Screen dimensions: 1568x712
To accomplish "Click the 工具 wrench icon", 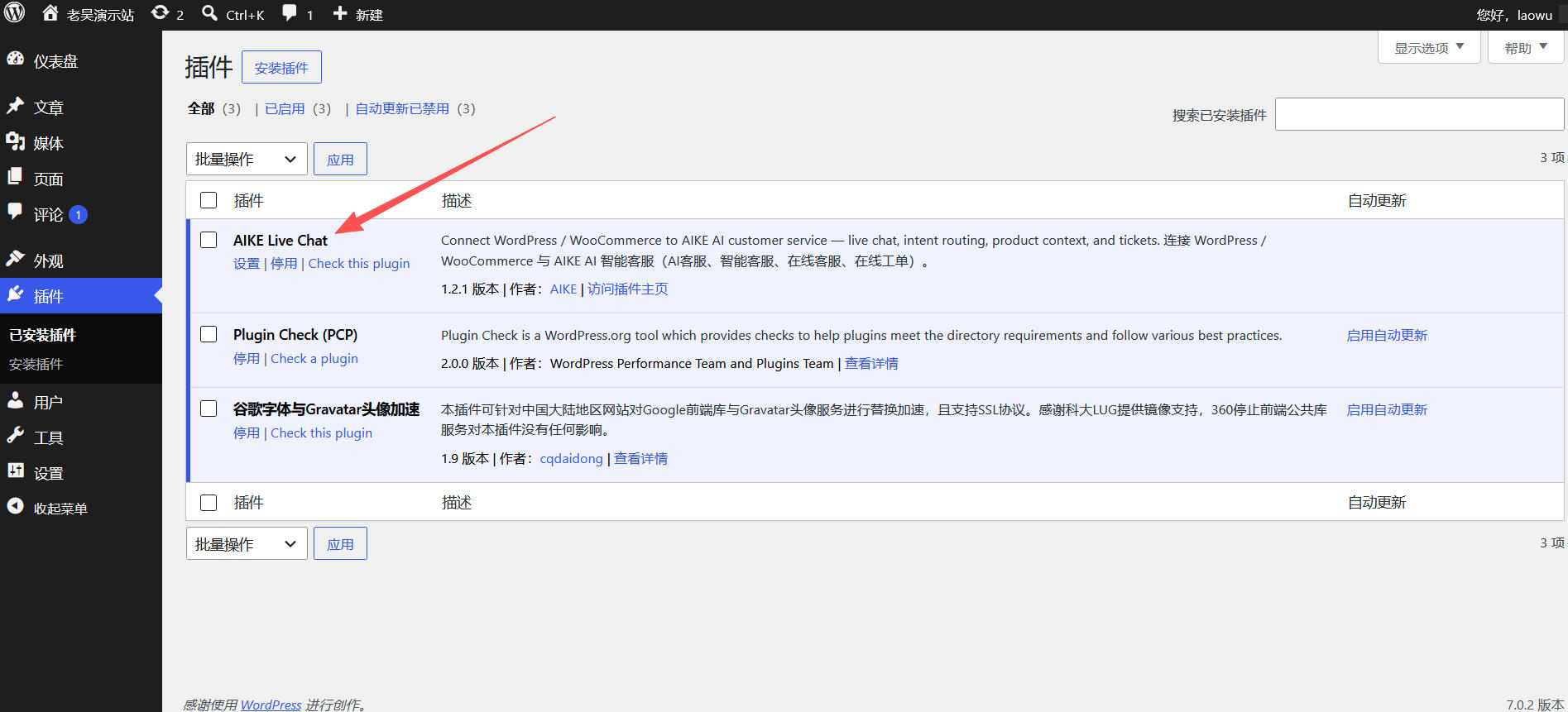I will (16, 437).
